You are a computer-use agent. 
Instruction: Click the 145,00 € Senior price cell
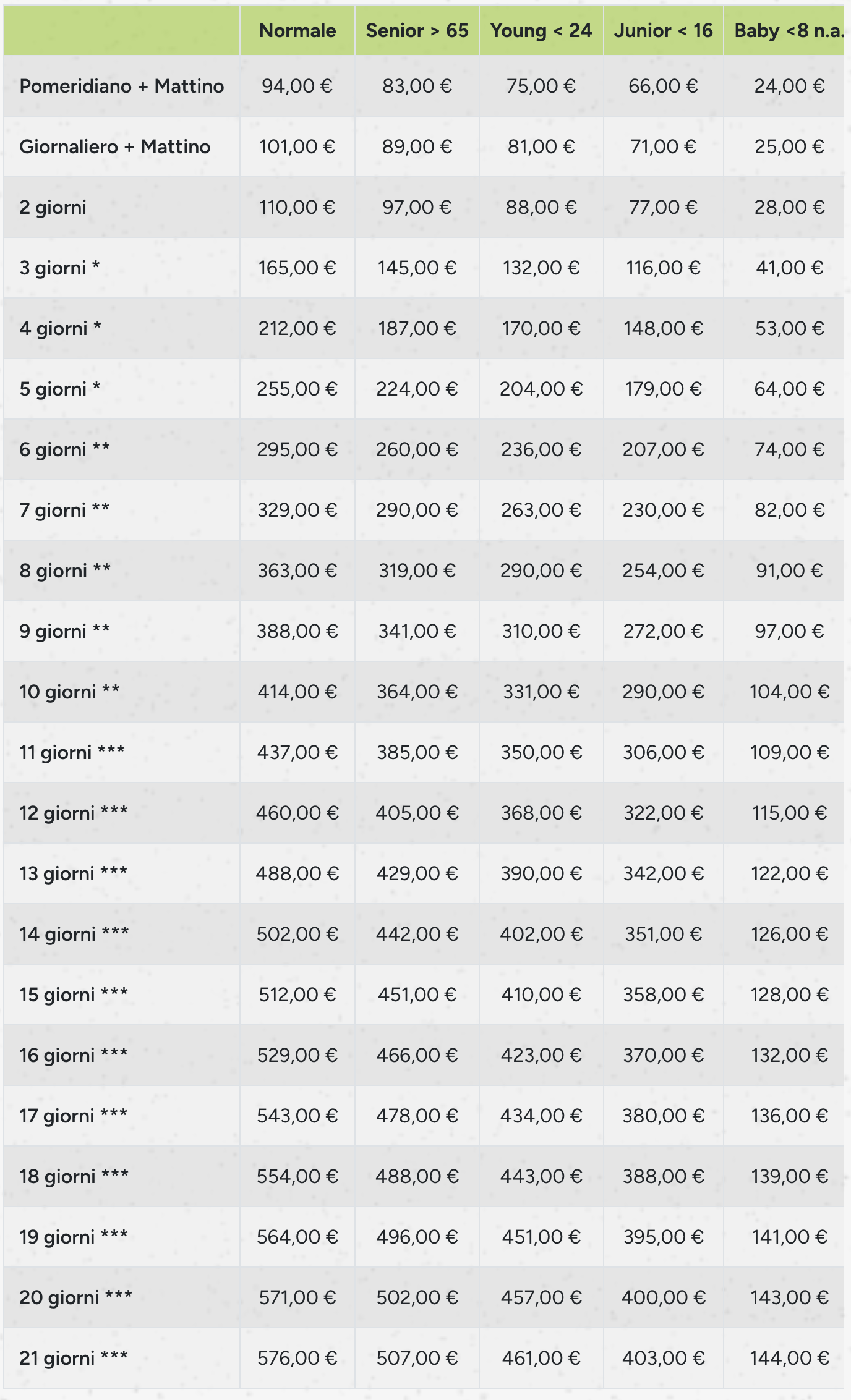417,268
